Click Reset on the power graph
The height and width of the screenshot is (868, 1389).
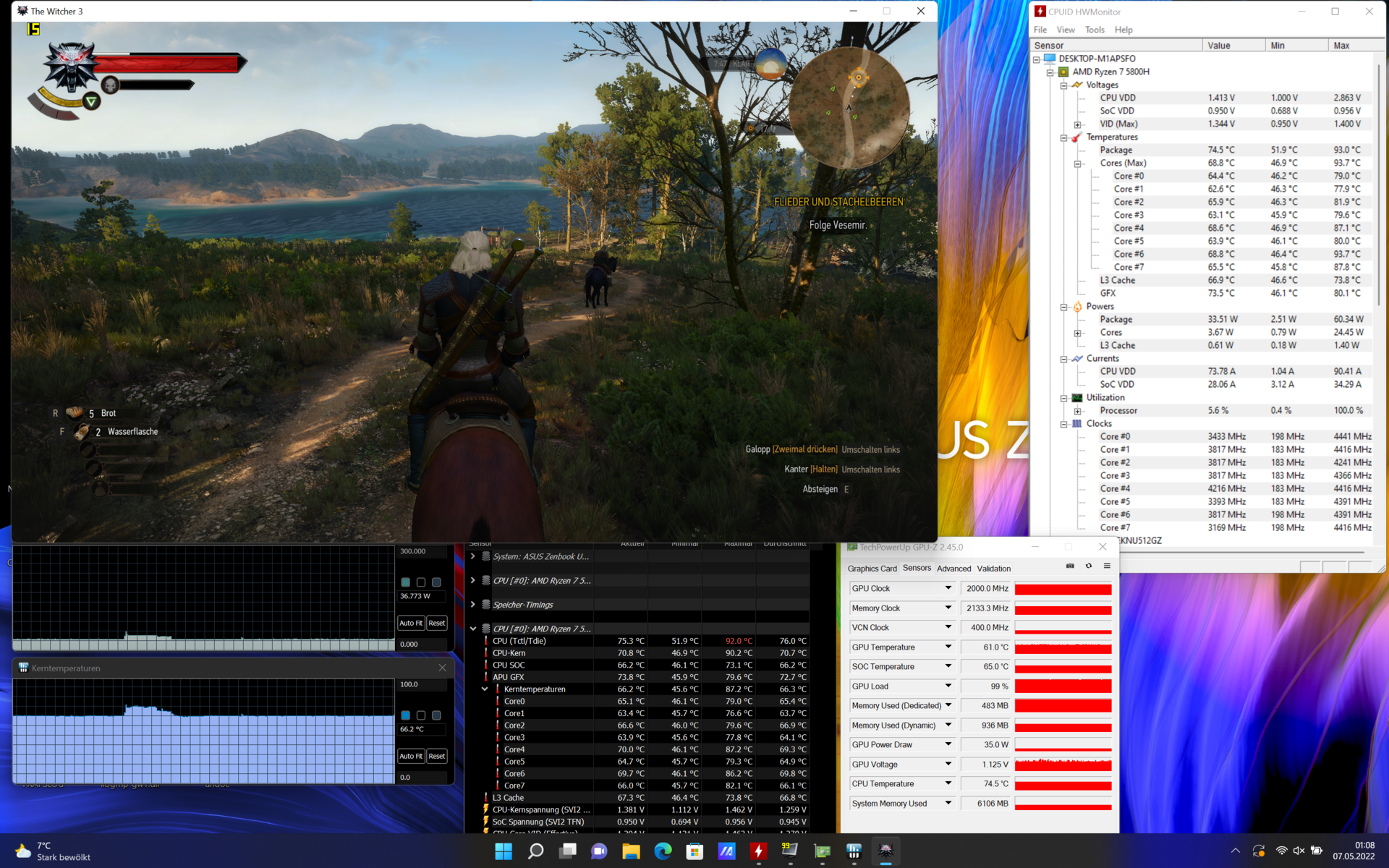[x=437, y=623]
